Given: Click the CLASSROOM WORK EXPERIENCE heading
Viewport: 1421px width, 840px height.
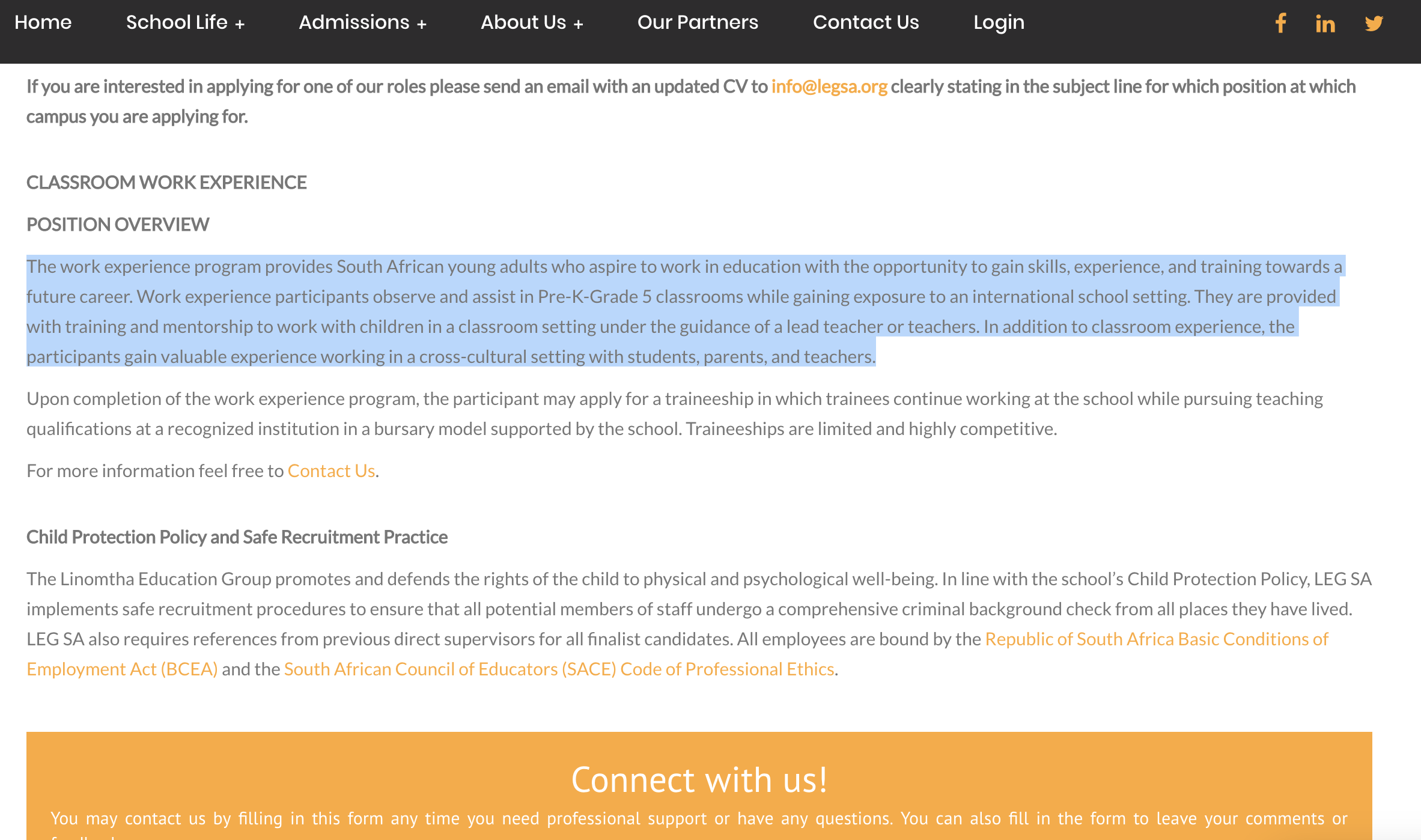Looking at the screenshot, I should [166, 182].
